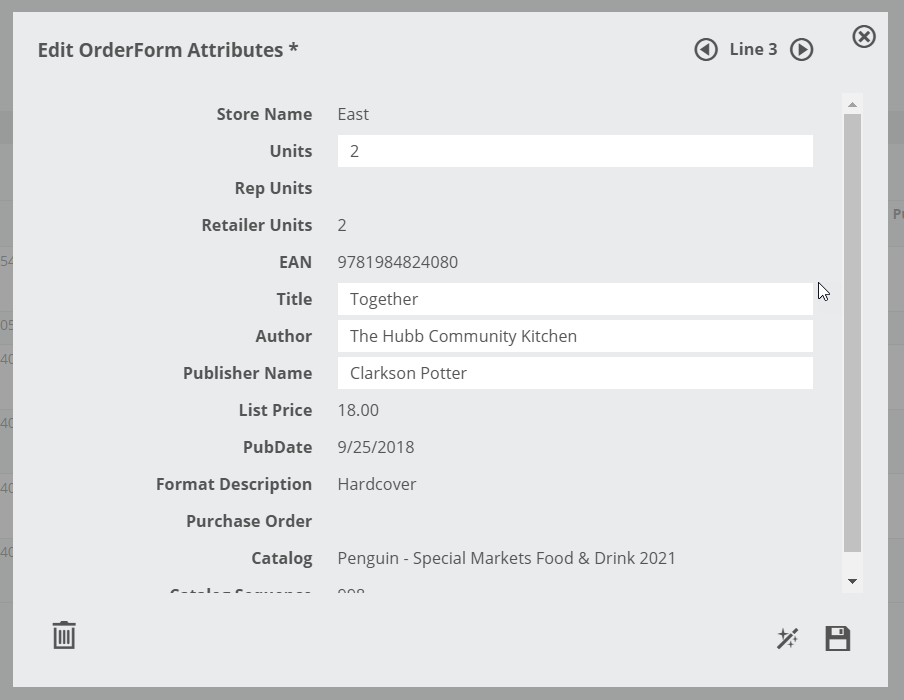Select the Author text field

(x=575, y=336)
